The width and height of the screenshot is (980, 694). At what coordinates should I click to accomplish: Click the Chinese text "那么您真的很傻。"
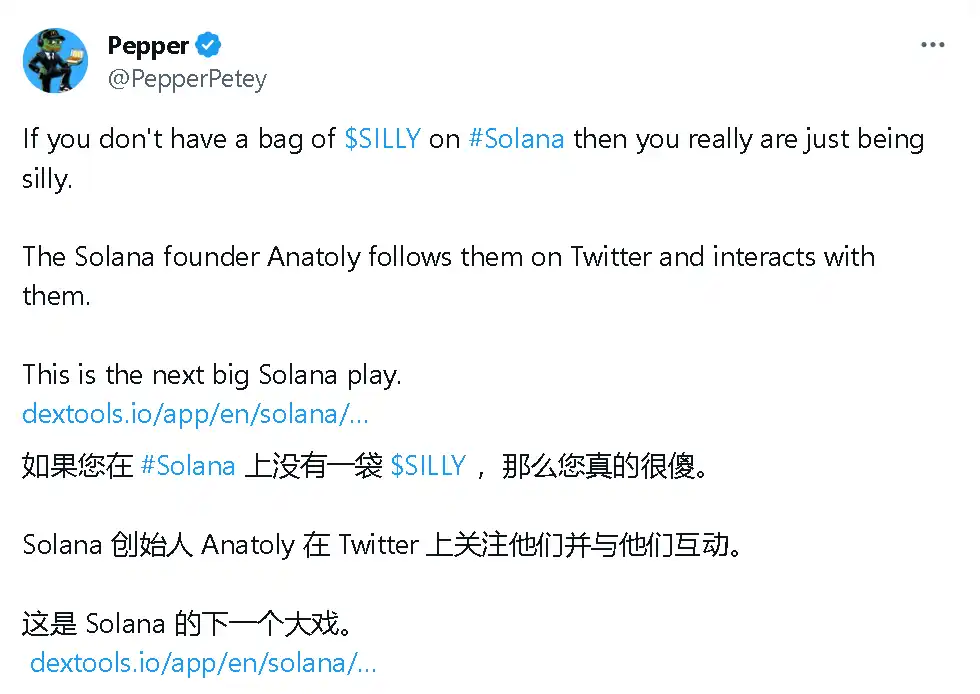coord(611,465)
